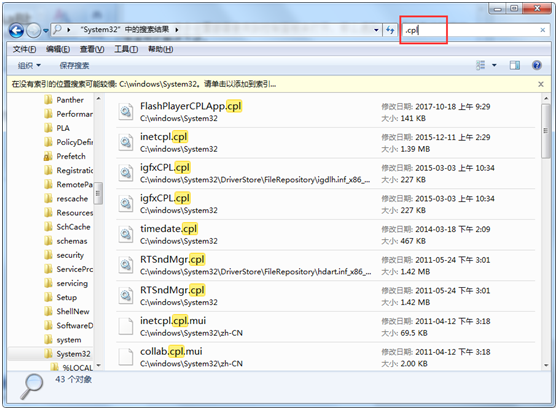The width and height of the screenshot is (558, 410).
Task: Click the magnifier icon in details pane
Action: (x=32, y=387)
